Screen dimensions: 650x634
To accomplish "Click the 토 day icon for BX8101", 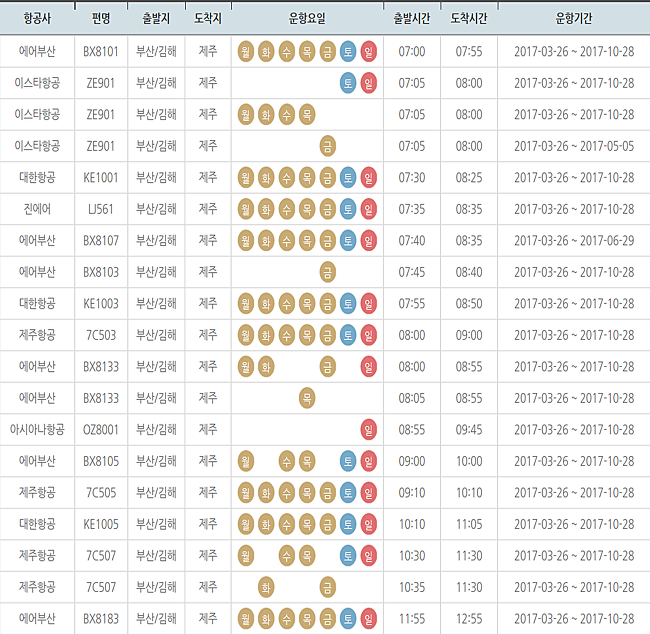I will pos(348,51).
